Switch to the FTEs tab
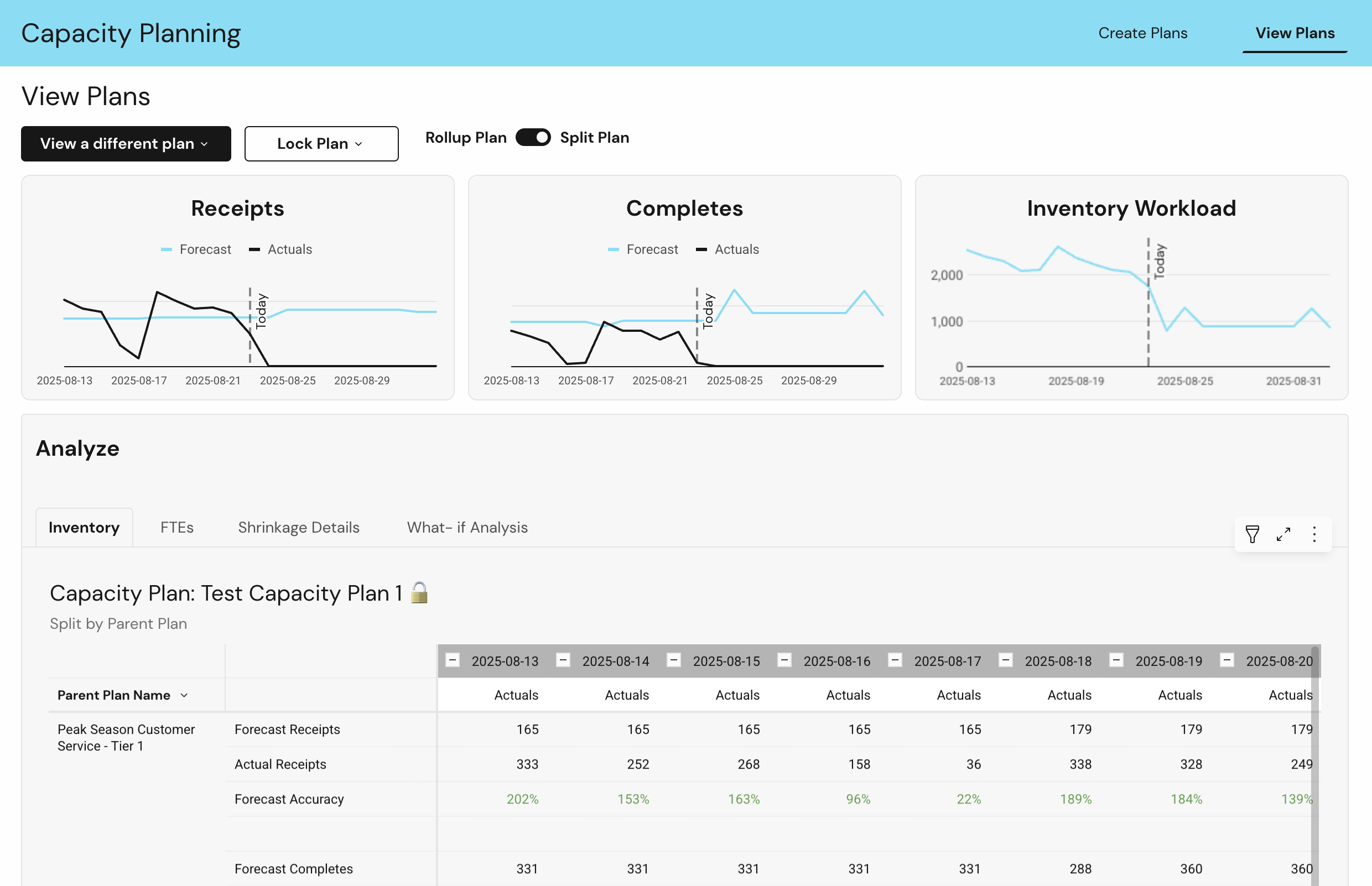 click(x=176, y=528)
